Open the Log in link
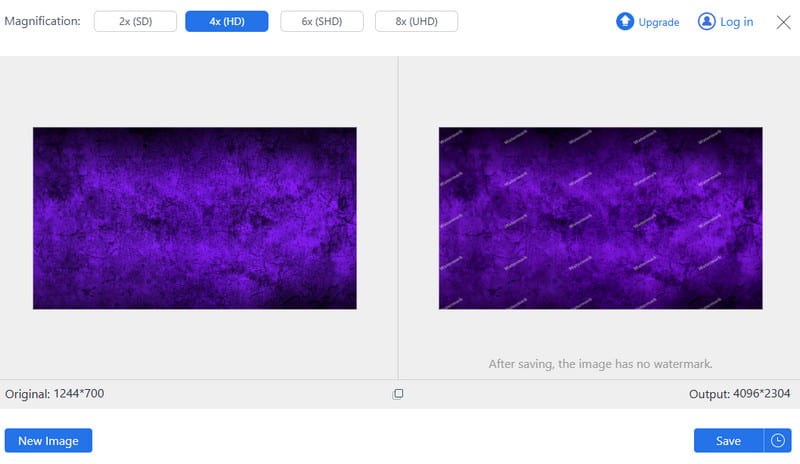Screen dimensions: 800x464 point(737,22)
